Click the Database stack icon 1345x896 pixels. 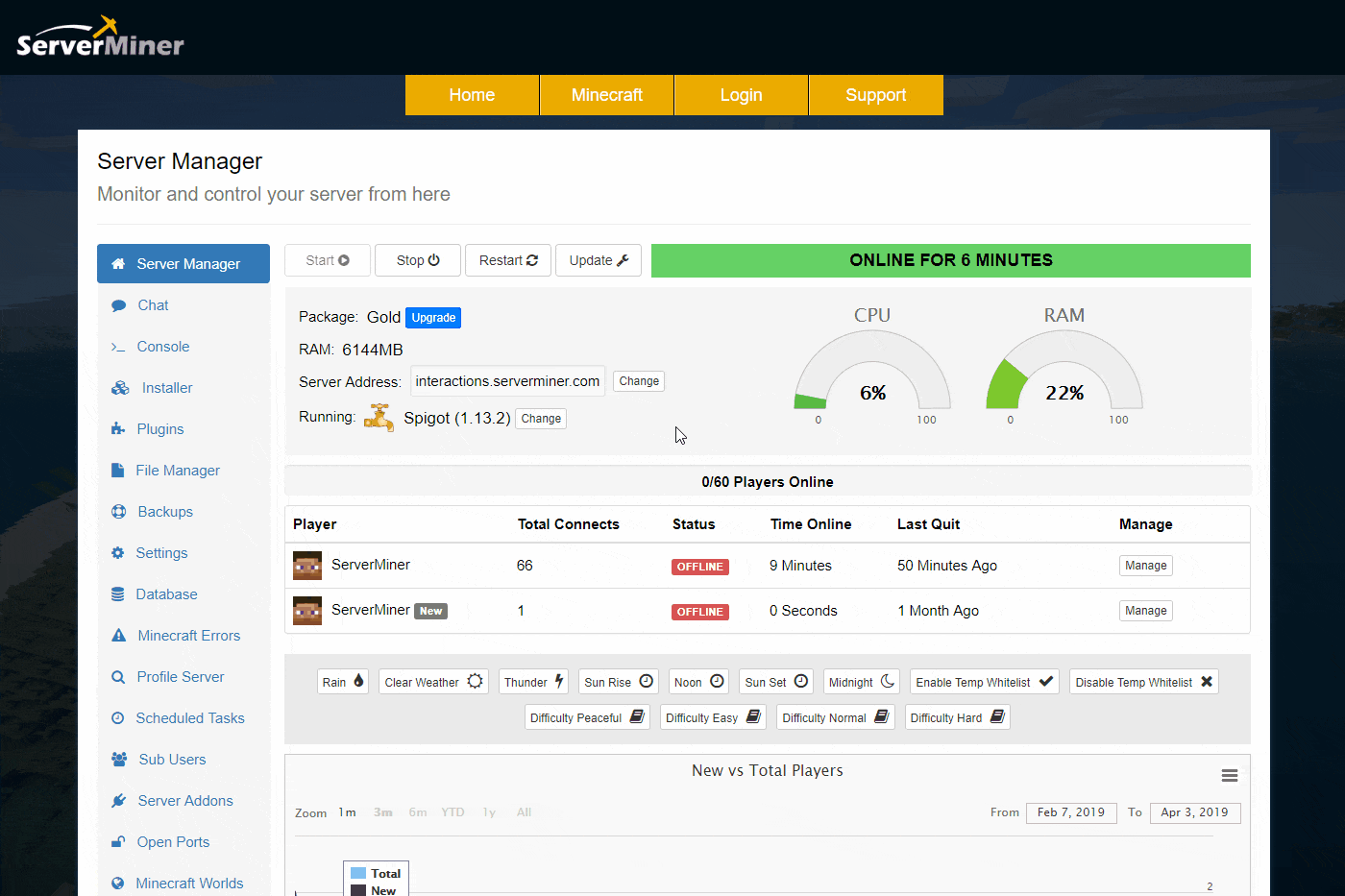pyautogui.click(x=117, y=594)
